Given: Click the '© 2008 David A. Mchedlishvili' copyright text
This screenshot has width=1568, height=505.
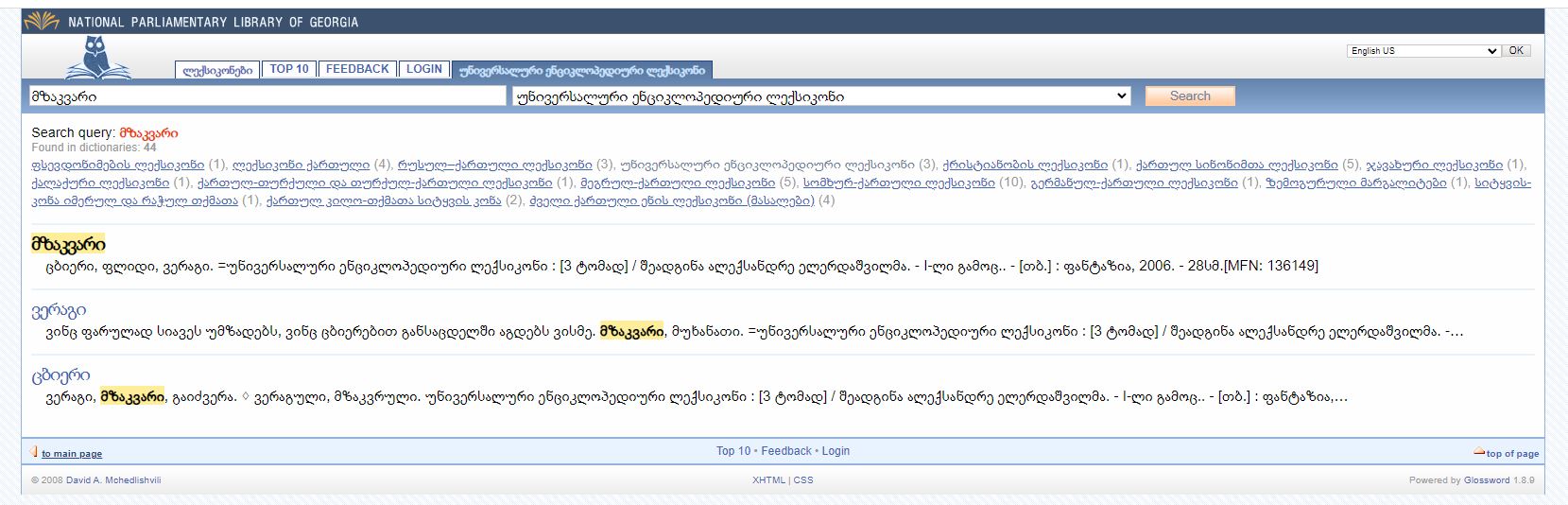Looking at the screenshot, I should [x=95, y=480].
